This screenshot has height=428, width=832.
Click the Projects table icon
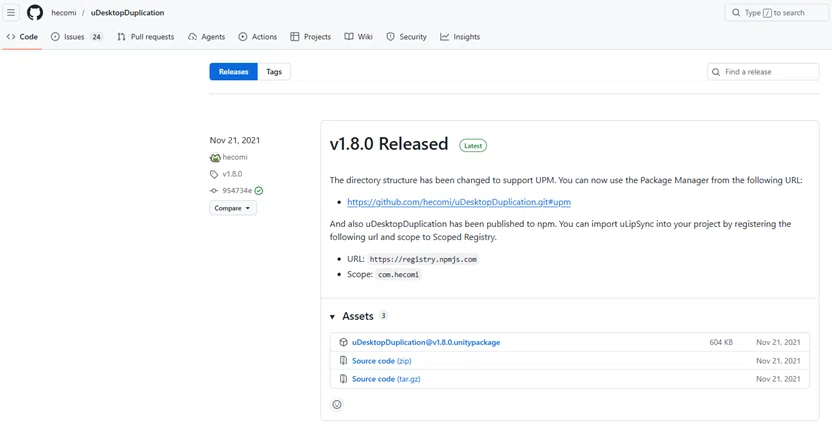tap(295, 37)
